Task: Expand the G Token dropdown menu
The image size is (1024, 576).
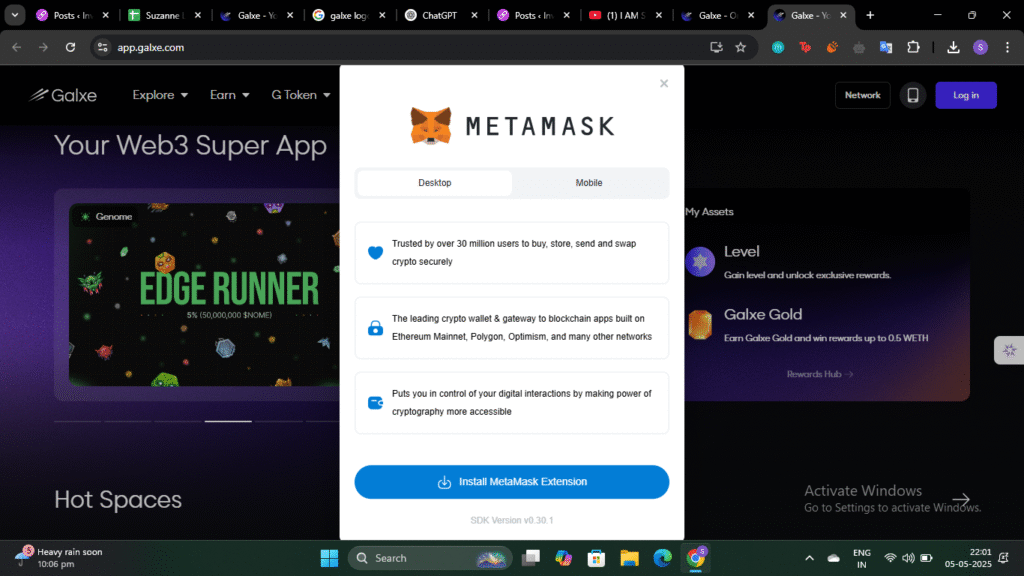Action: [x=300, y=95]
